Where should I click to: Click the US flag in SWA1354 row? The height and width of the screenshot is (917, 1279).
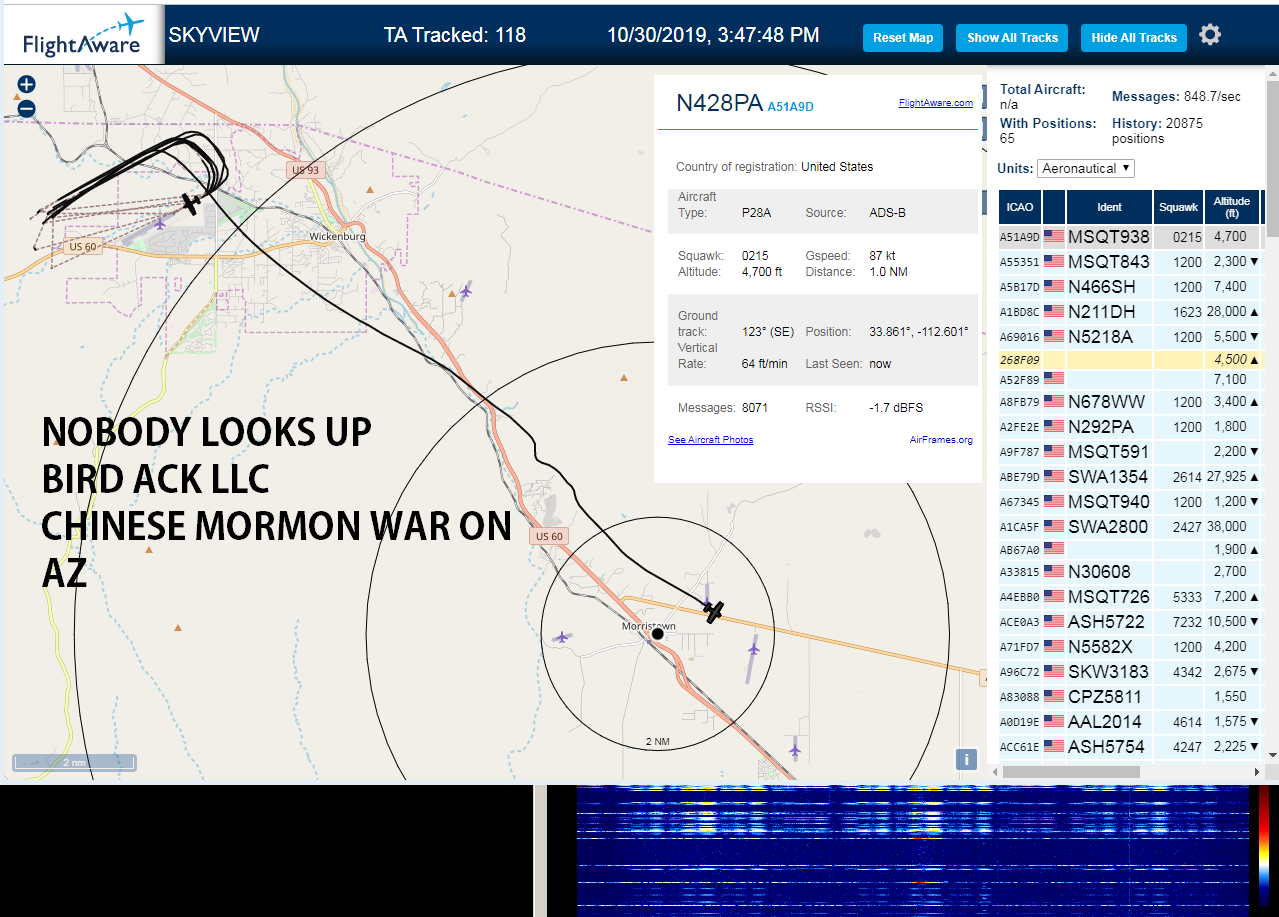[x=1054, y=477]
